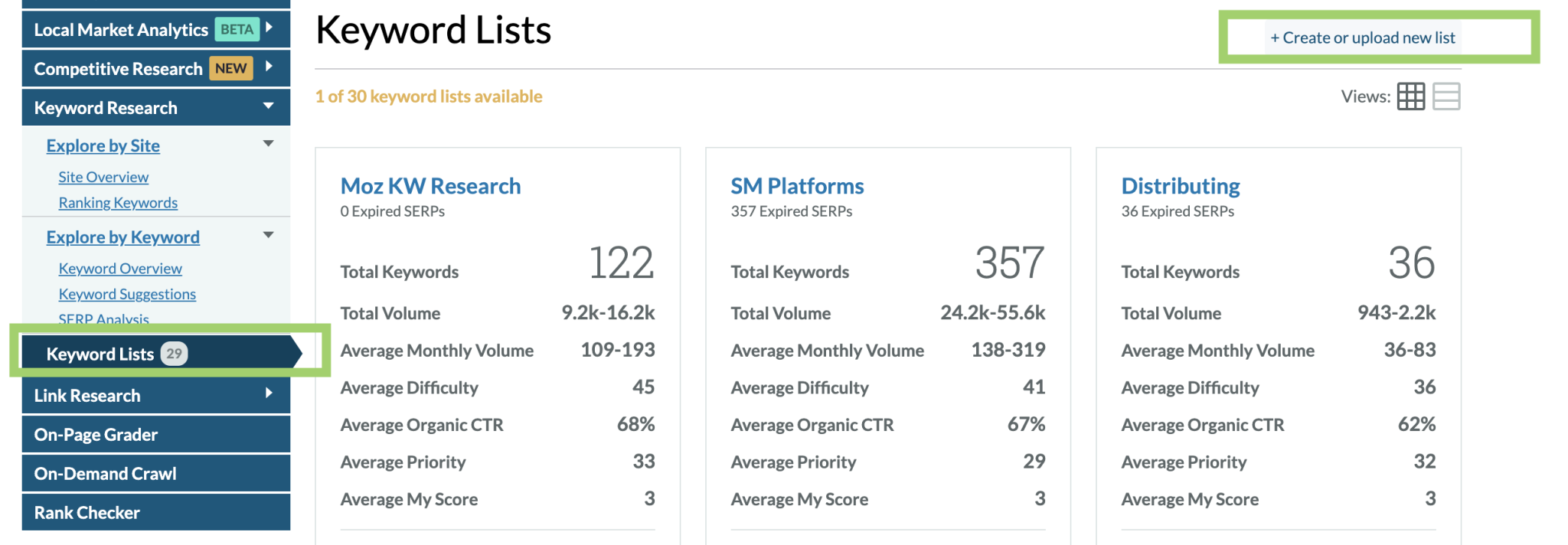
Task: Open the SM Platforms list
Action: click(797, 186)
